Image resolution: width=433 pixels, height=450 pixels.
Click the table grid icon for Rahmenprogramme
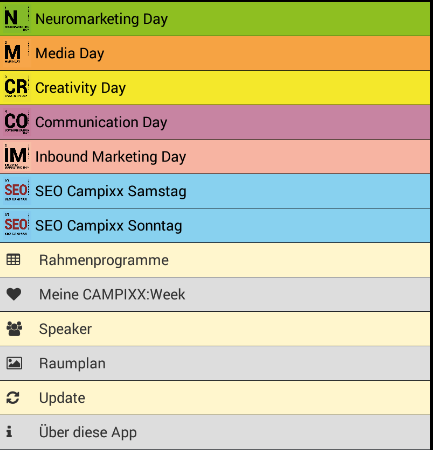(13, 260)
